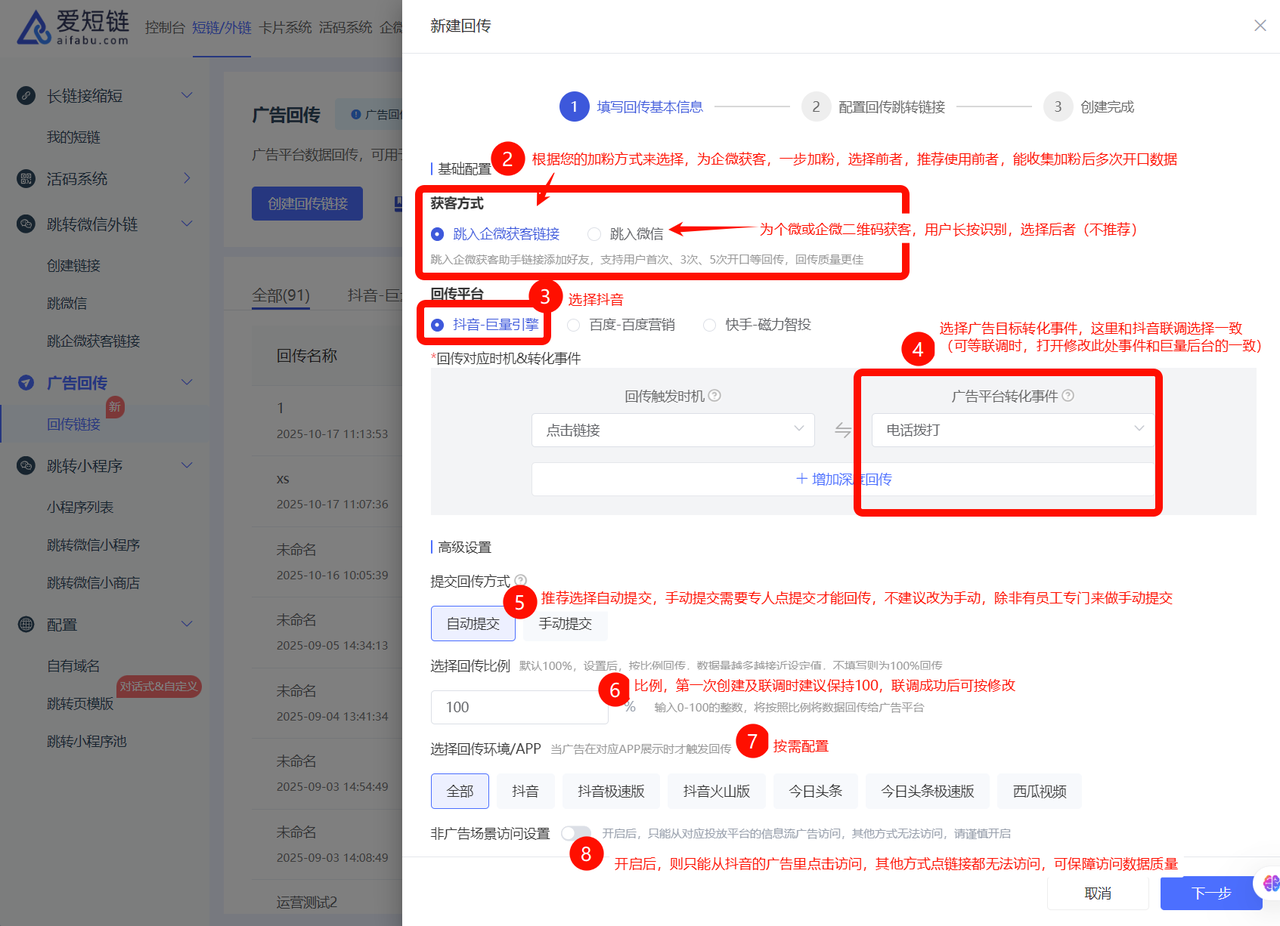The image size is (1280, 926).
Task: Select 百度-百度营销 as the callback platform
Action: (x=573, y=325)
